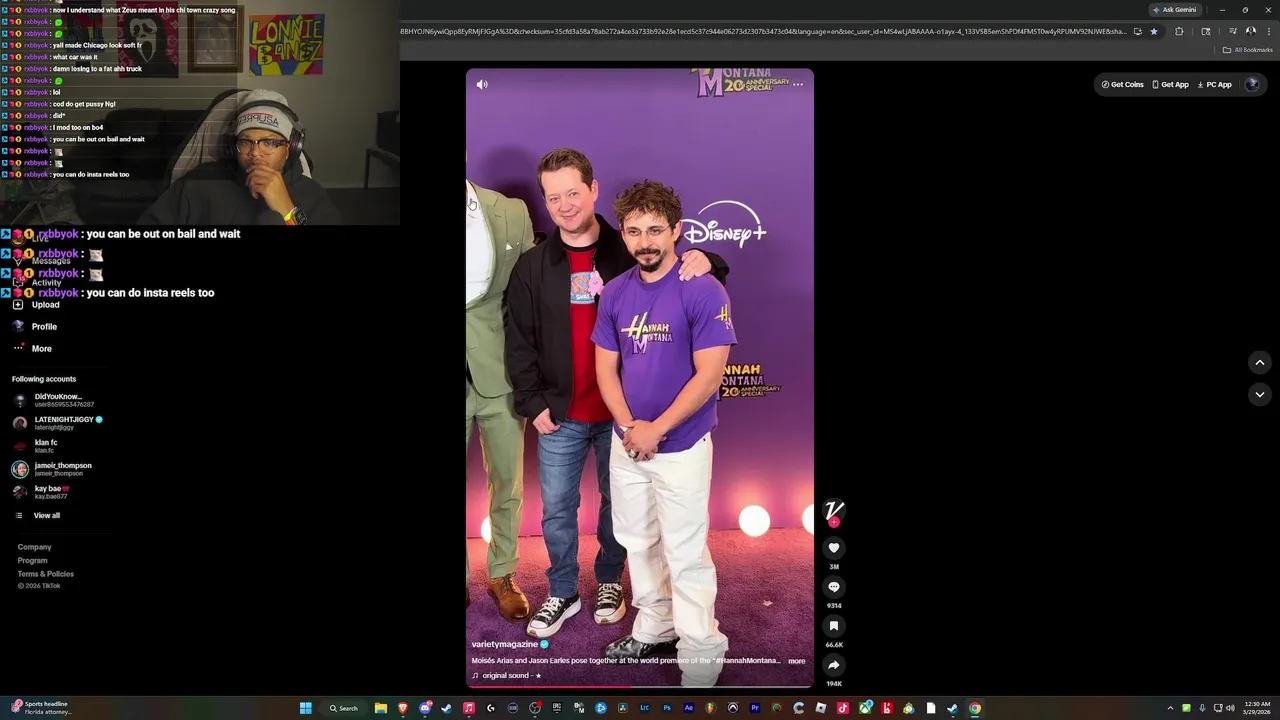The image size is (1280, 720).
Task: Click Ask Gemini button in Chrome
Action: coord(1175,10)
